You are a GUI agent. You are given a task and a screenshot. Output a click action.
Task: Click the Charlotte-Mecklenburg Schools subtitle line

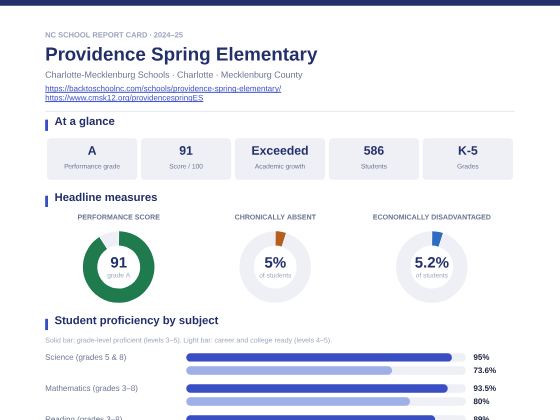pyautogui.click(x=174, y=75)
